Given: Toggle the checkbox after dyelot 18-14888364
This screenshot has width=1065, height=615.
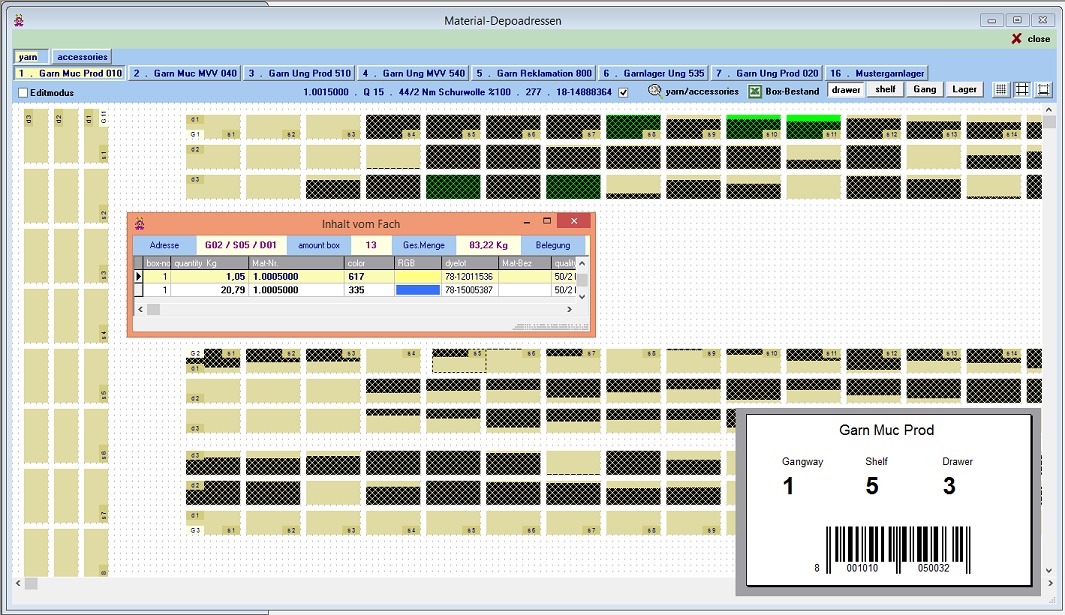Looking at the screenshot, I should pos(623,92).
